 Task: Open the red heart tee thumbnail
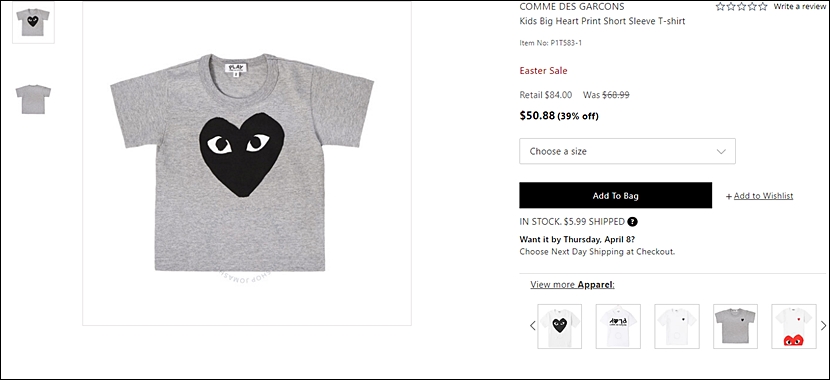click(793, 326)
